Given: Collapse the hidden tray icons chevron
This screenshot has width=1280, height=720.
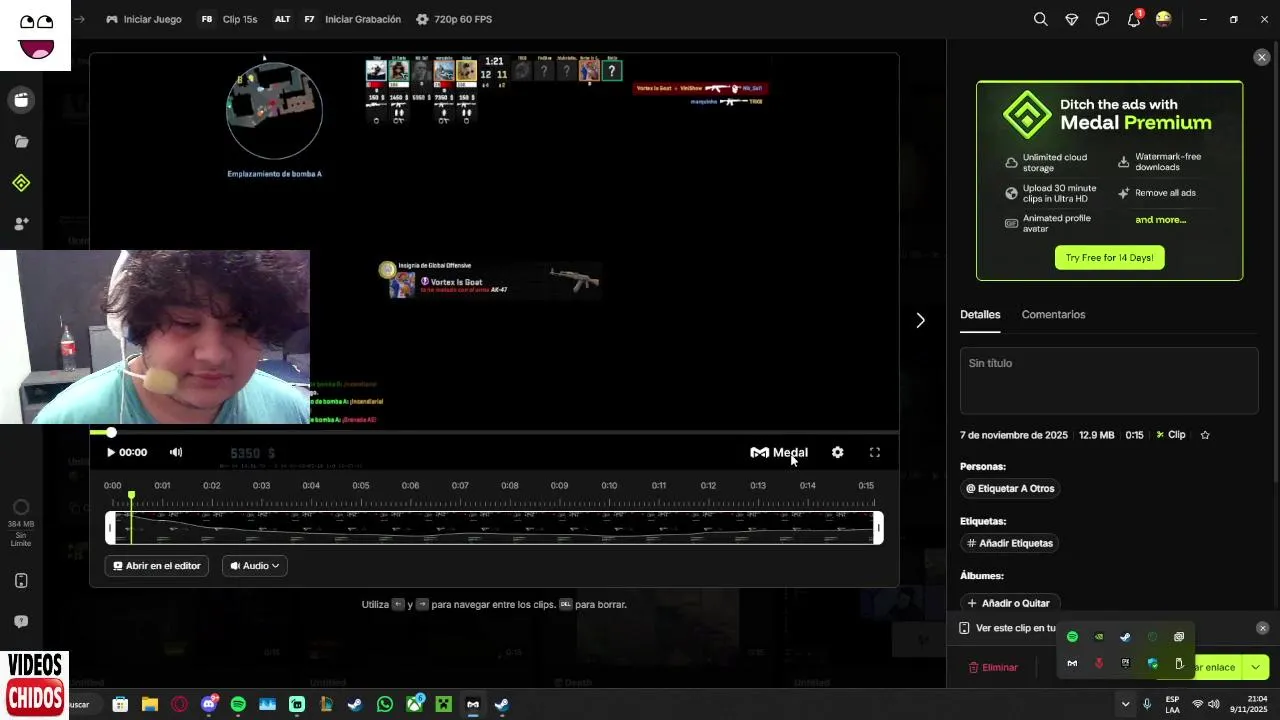Looking at the screenshot, I should point(1125,704).
